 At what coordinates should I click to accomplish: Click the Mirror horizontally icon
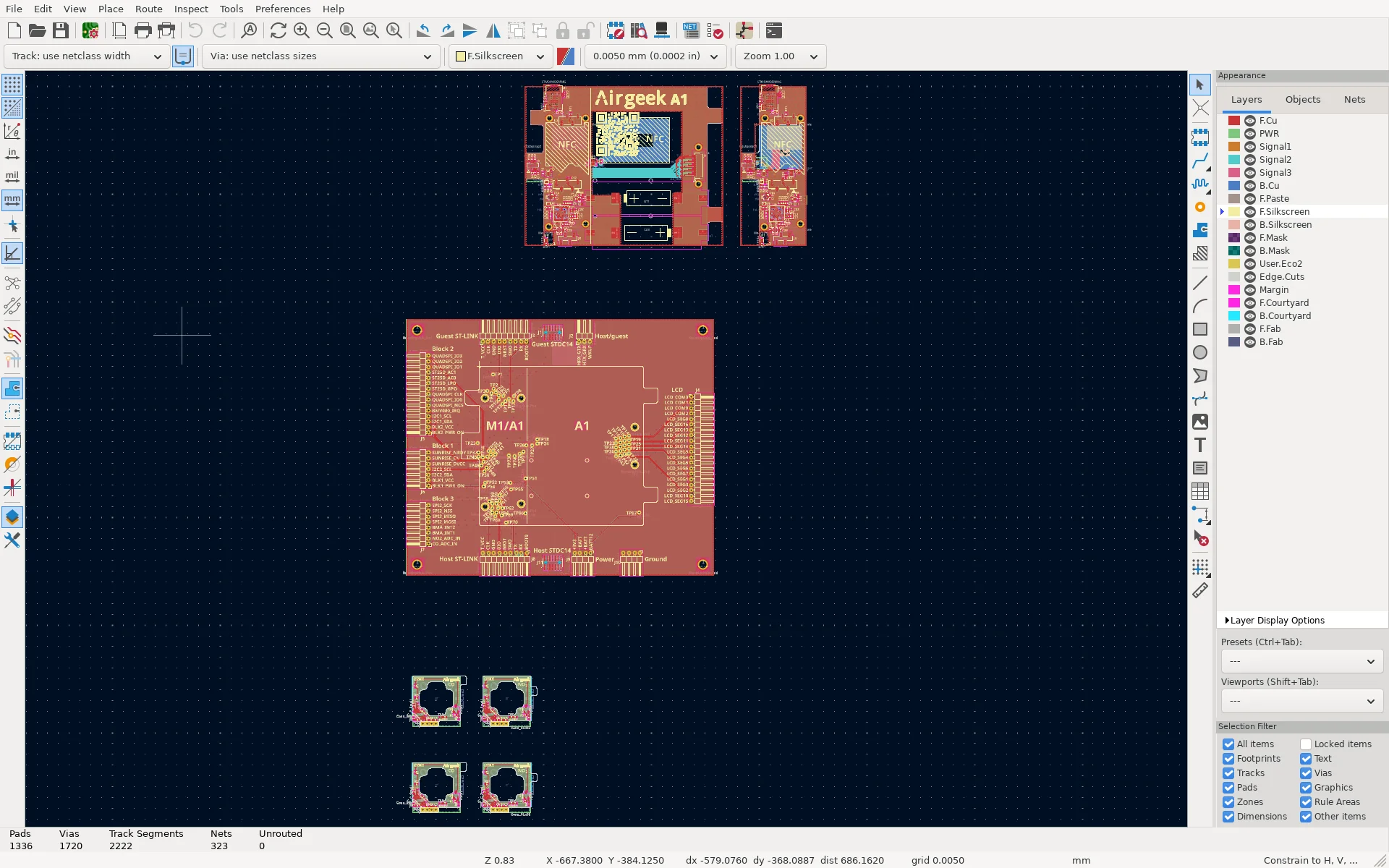point(493,30)
